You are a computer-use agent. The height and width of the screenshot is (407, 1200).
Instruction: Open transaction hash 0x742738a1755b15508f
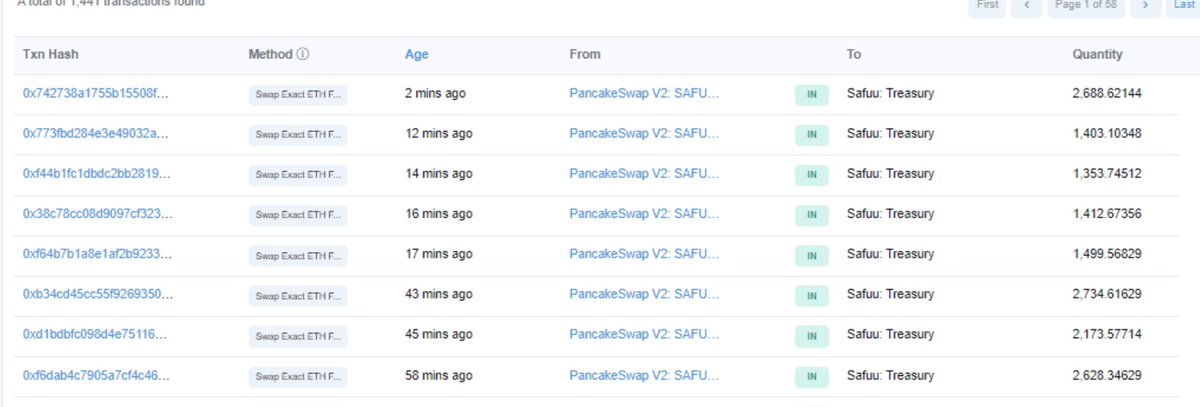click(96, 94)
